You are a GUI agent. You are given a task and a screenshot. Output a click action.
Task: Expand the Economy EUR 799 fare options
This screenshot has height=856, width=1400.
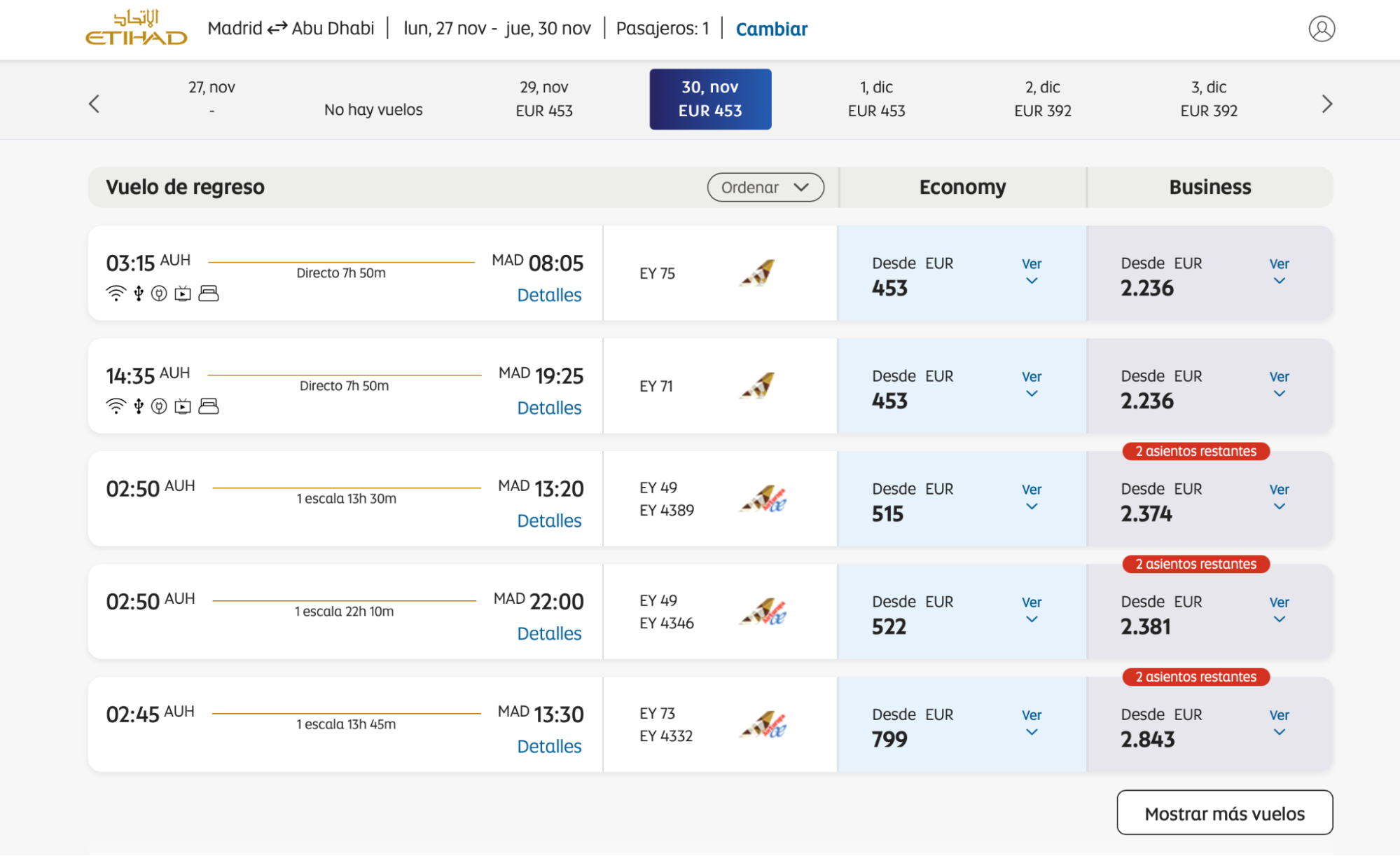click(x=1031, y=722)
